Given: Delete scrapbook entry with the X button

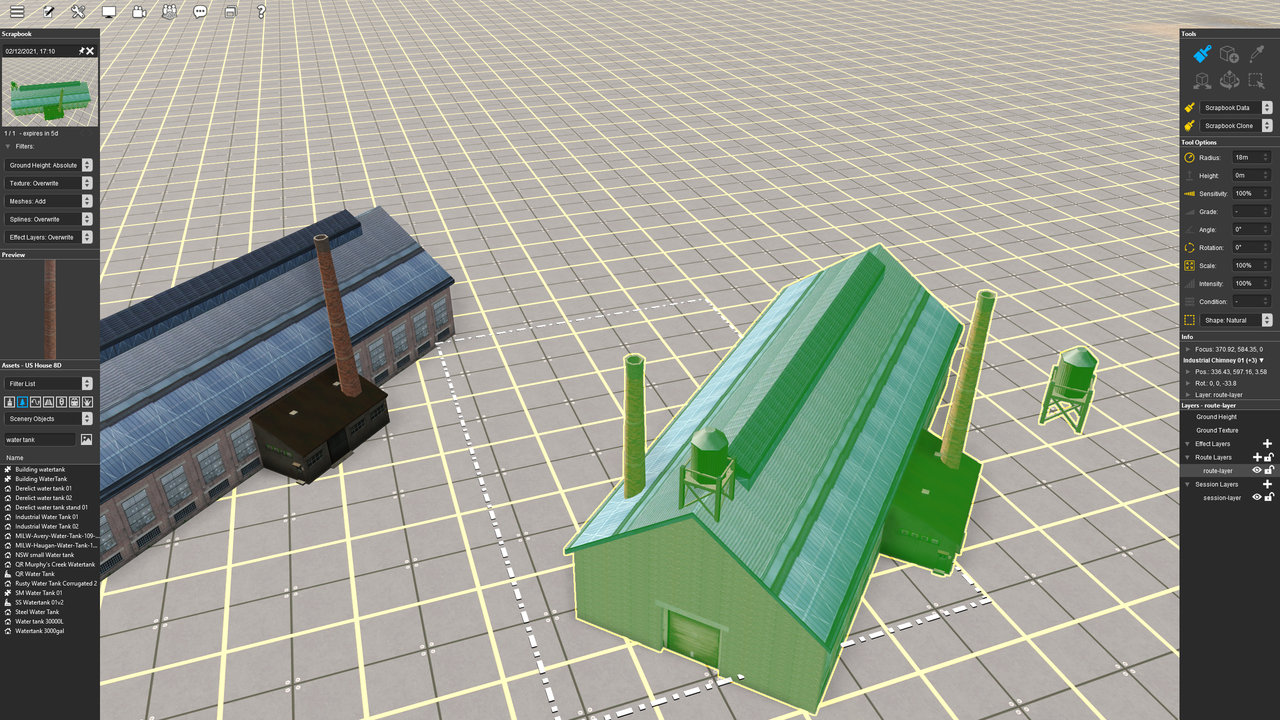Looking at the screenshot, I should pyautogui.click(x=90, y=51).
